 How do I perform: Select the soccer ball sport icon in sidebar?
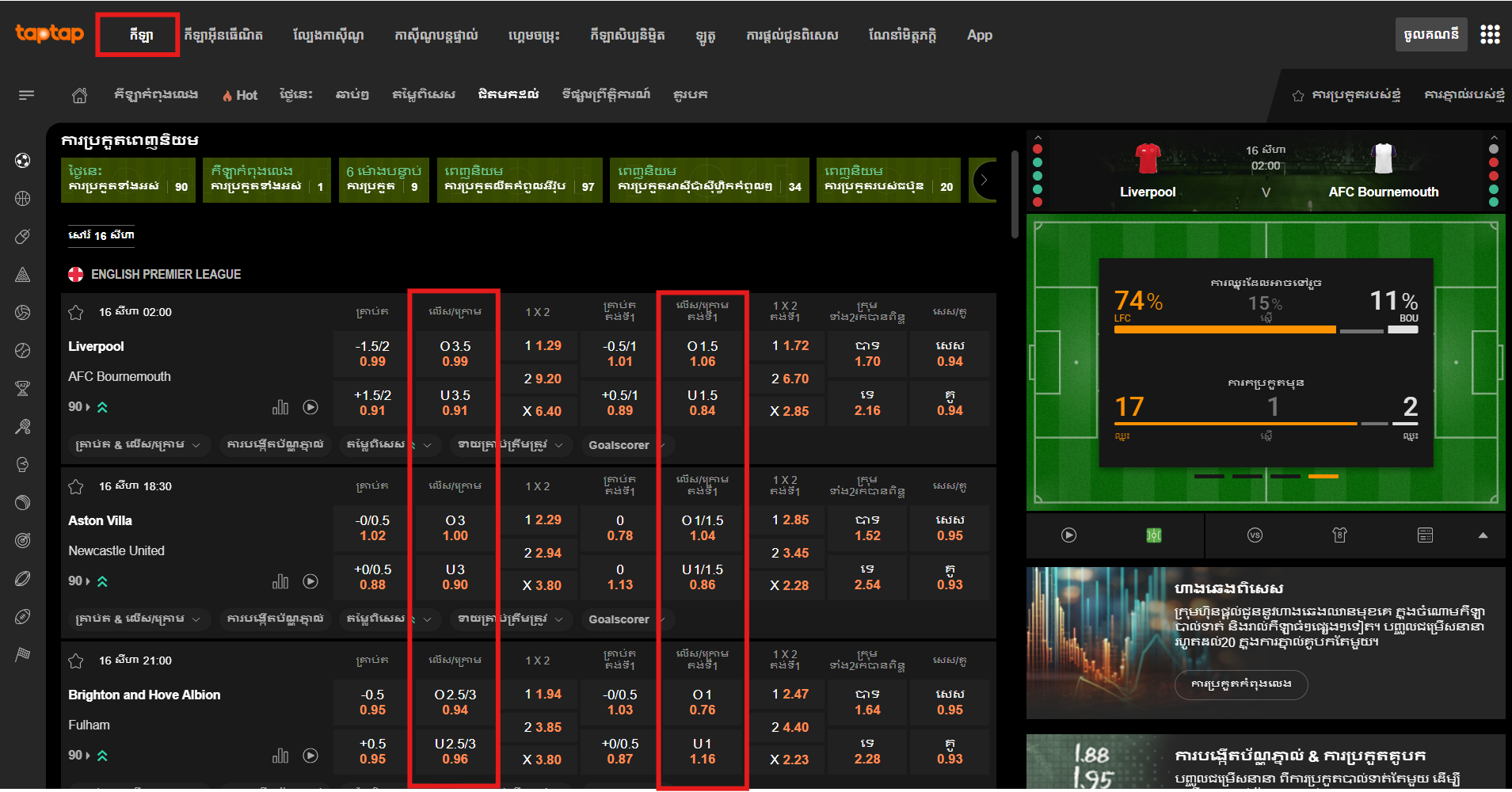point(23,161)
